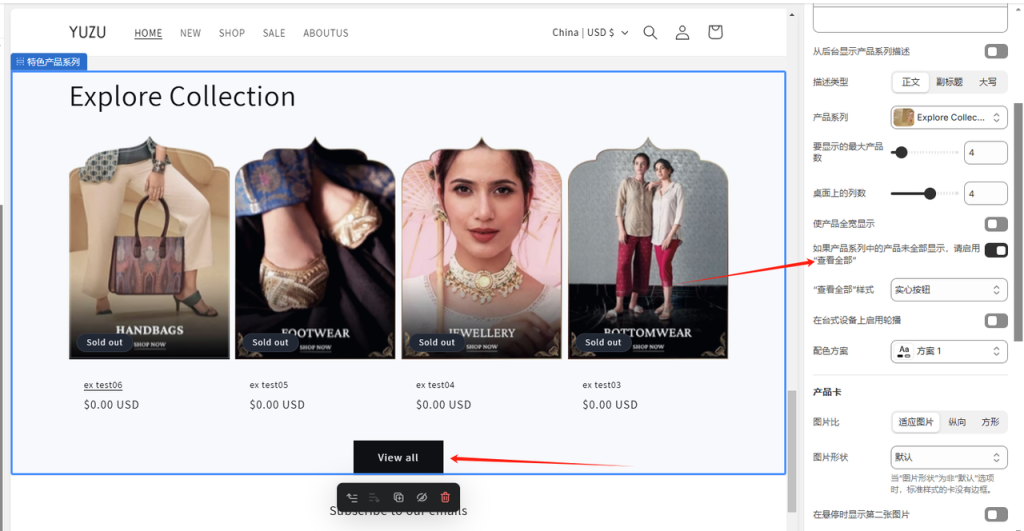Delete the section with red trash icon
The width and height of the screenshot is (1024, 531).
click(x=445, y=497)
